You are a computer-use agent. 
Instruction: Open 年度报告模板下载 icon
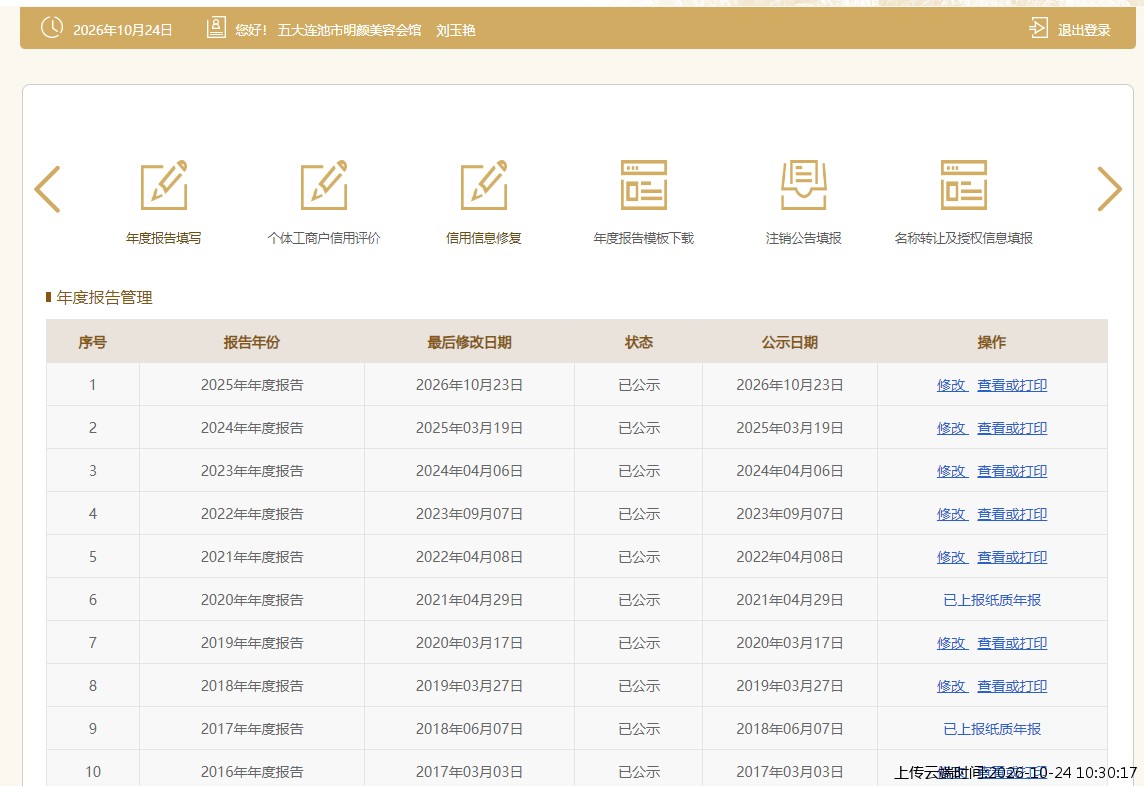[644, 185]
